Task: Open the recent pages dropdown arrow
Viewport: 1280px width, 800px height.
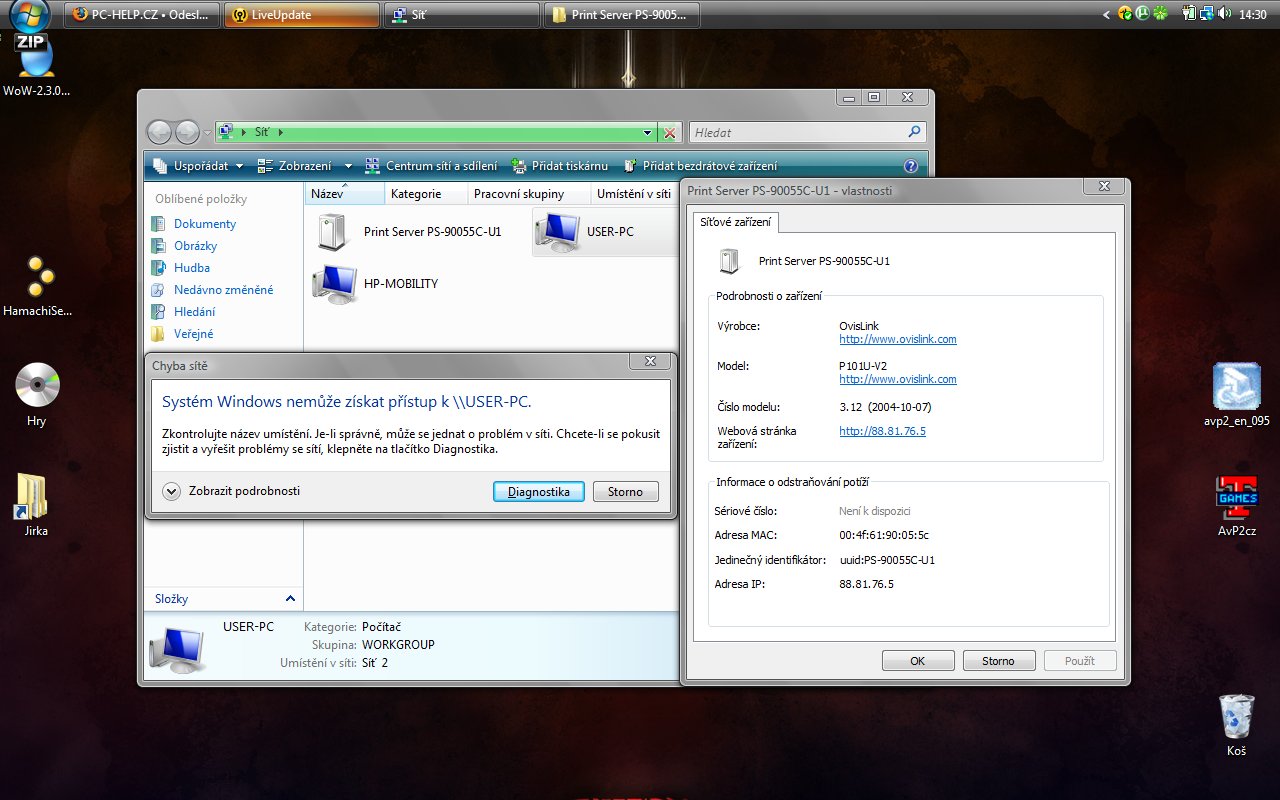Action: (x=207, y=132)
